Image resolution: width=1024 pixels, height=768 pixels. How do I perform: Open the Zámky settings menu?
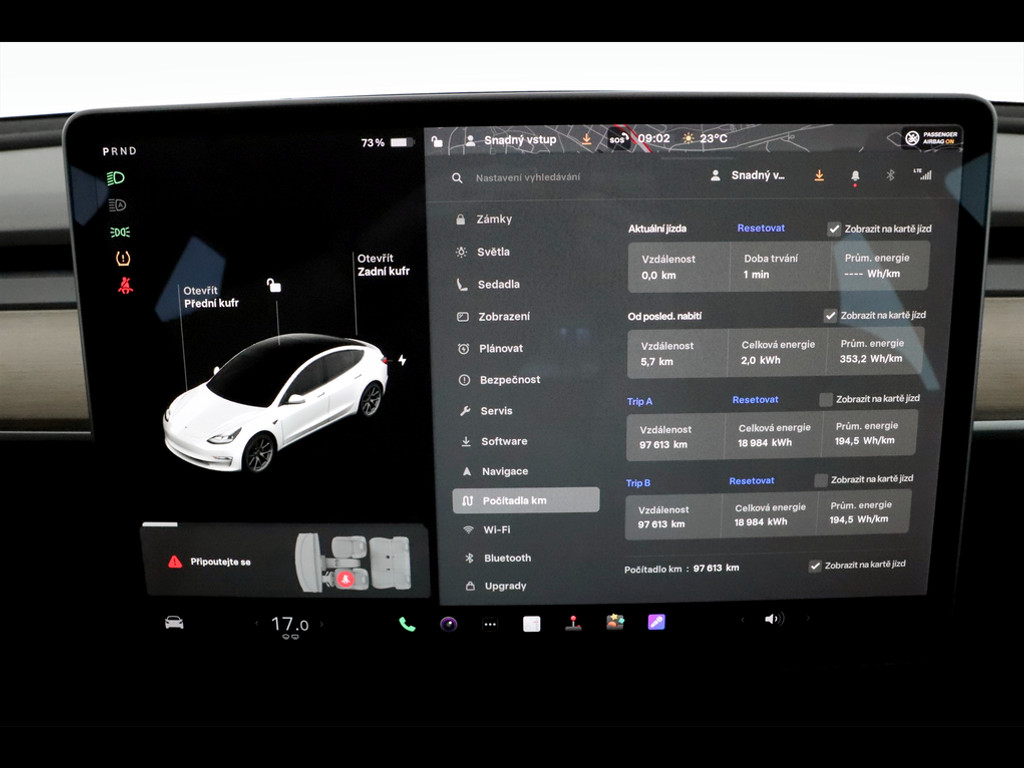pyautogui.click(x=494, y=219)
